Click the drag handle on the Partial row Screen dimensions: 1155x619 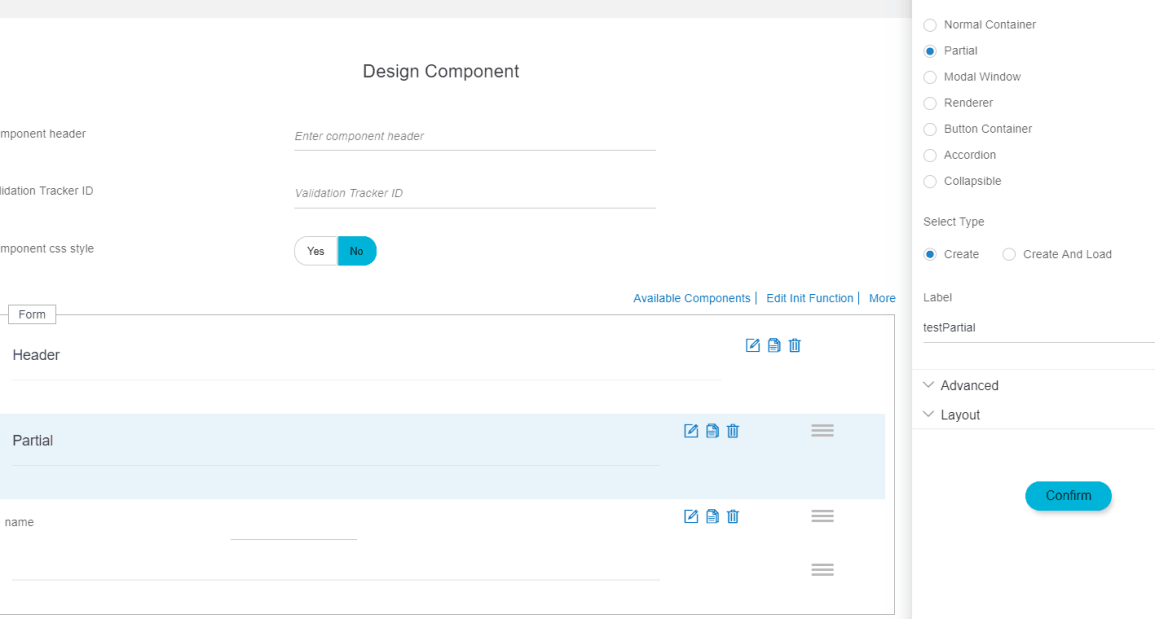click(x=822, y=430)
